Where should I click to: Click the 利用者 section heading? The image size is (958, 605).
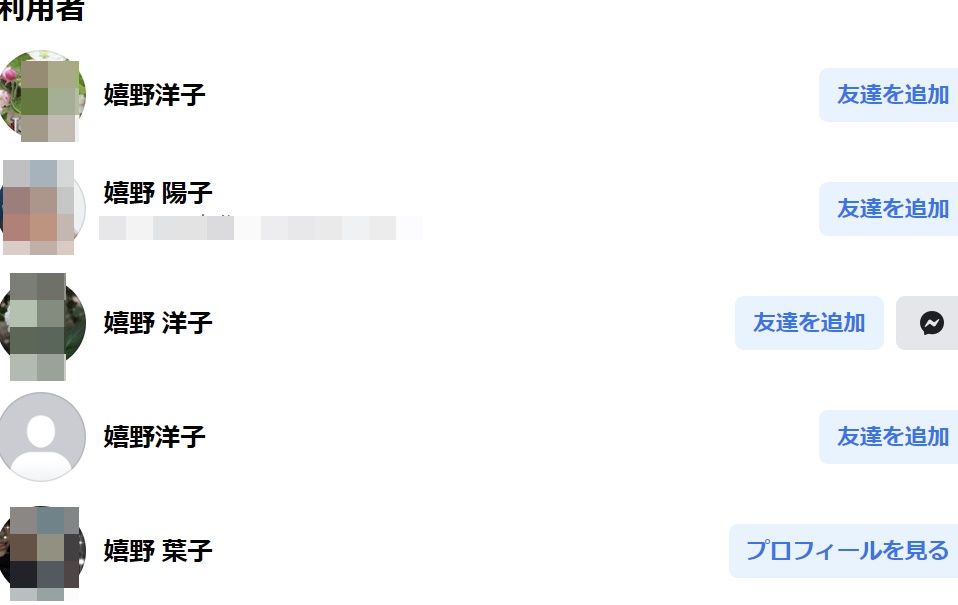(42, 11)
